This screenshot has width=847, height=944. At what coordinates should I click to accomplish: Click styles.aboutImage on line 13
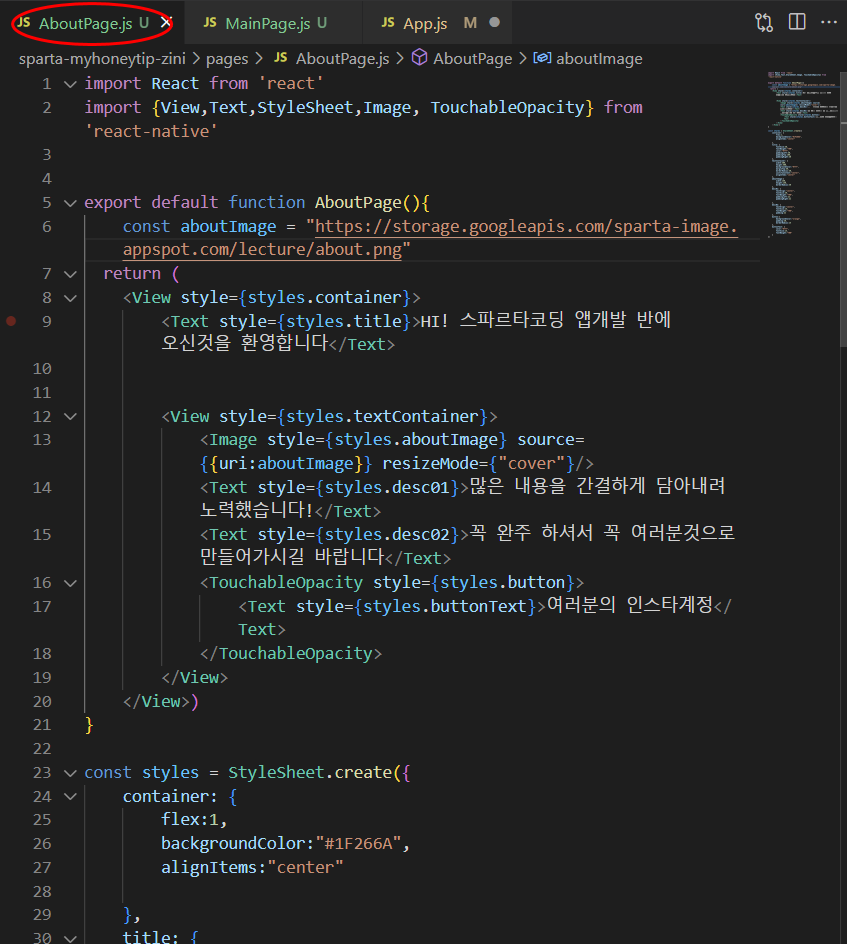416,439
